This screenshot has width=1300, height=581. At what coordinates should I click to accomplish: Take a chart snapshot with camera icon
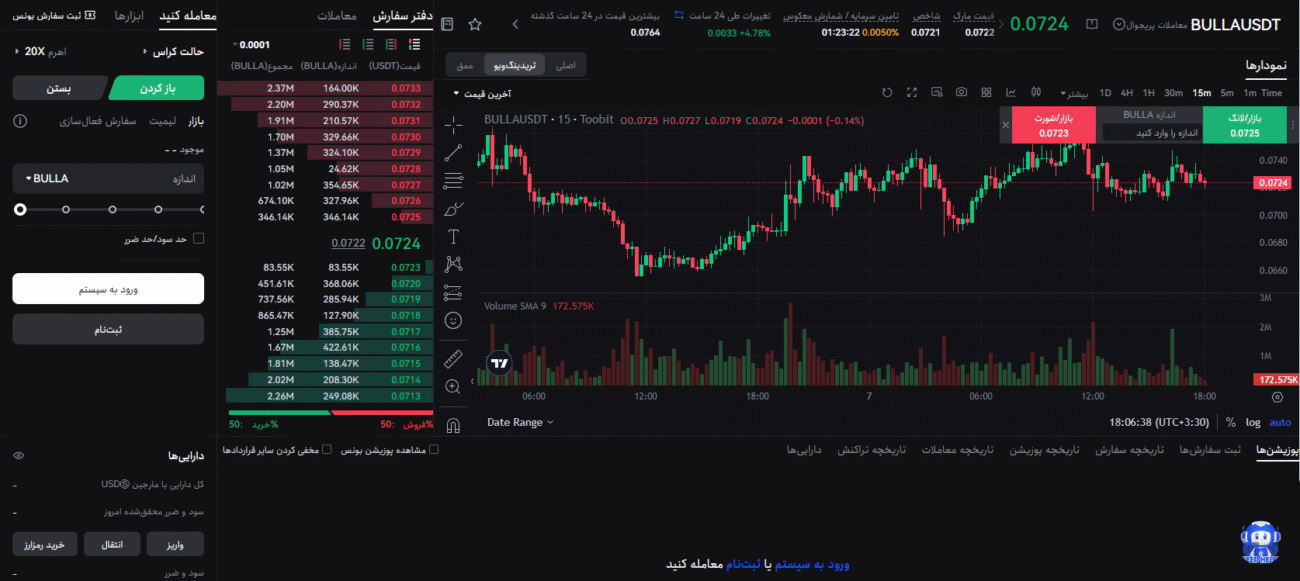point(961,92)
